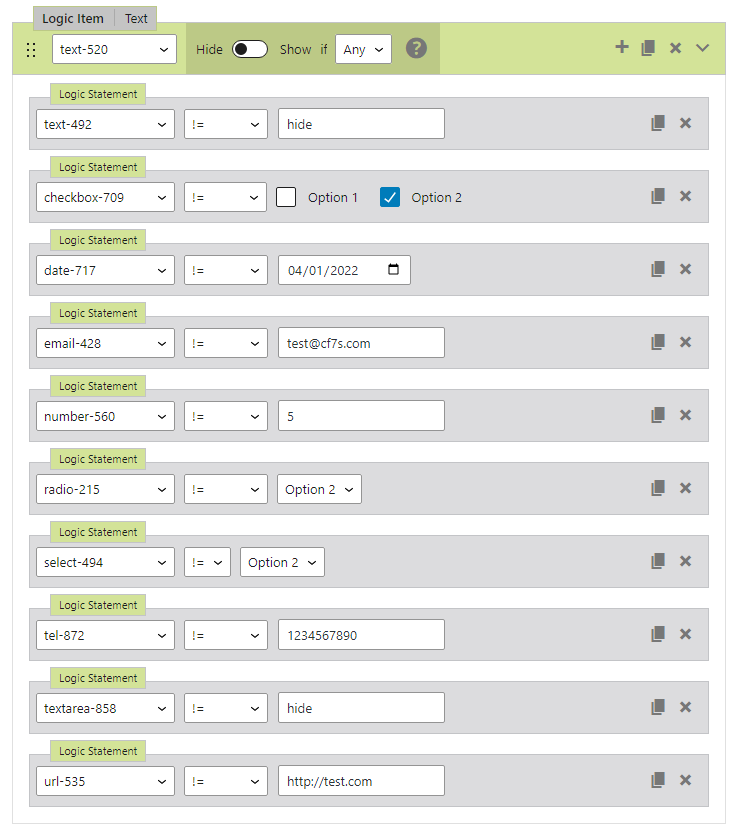This screenshot has height=829, width=739.
Task: Open the radio-215 Option 2 value dropdown
Action: click(x=319, y=489)
